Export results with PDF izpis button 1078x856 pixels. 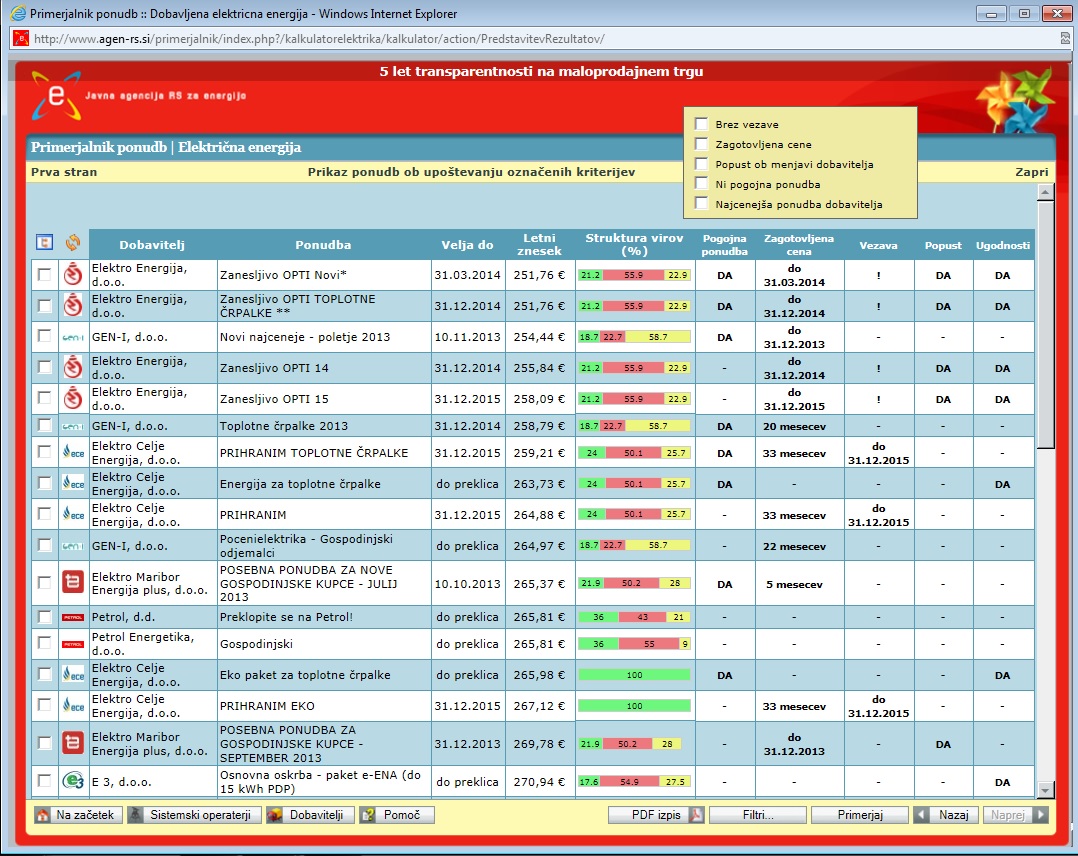point(657,815)
